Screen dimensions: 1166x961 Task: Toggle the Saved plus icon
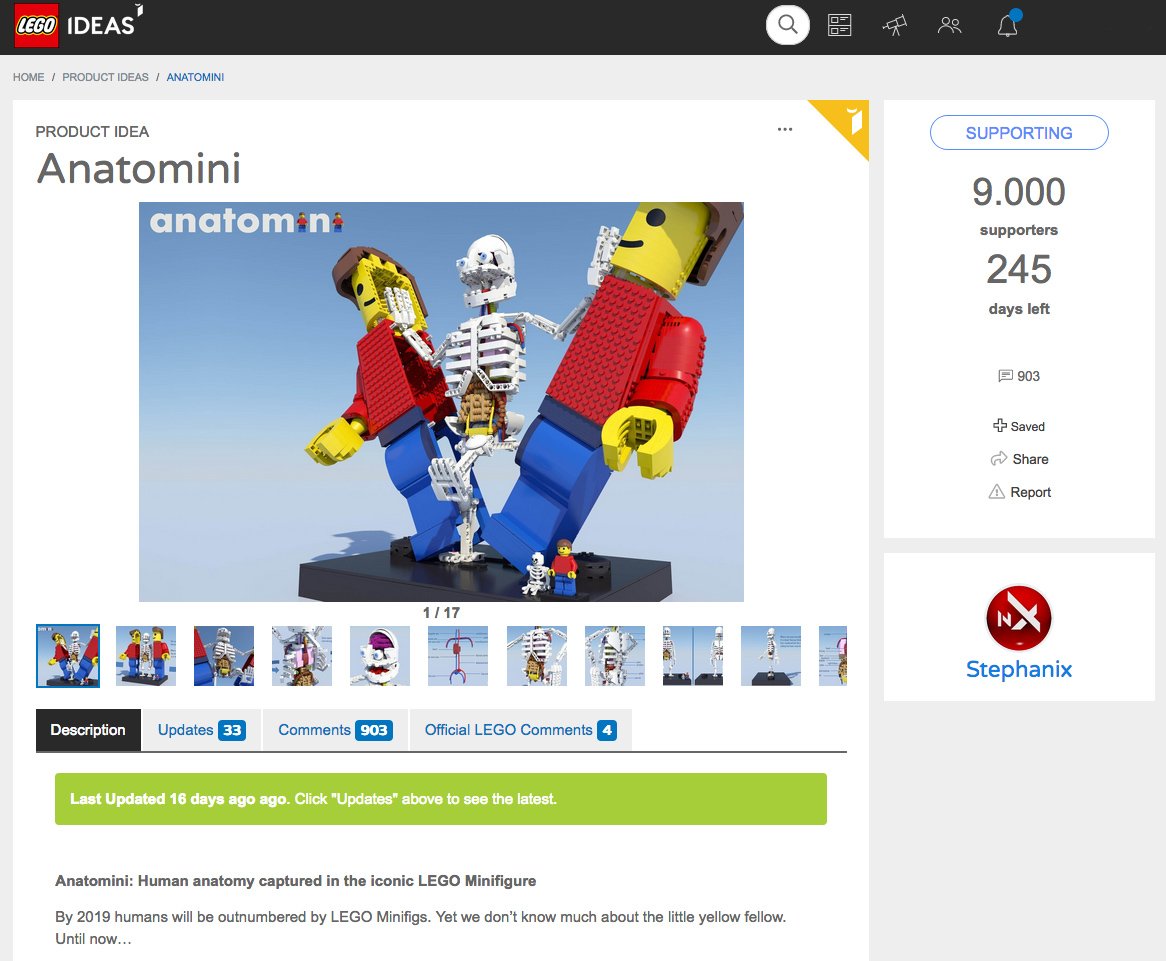tap(999, 425)
